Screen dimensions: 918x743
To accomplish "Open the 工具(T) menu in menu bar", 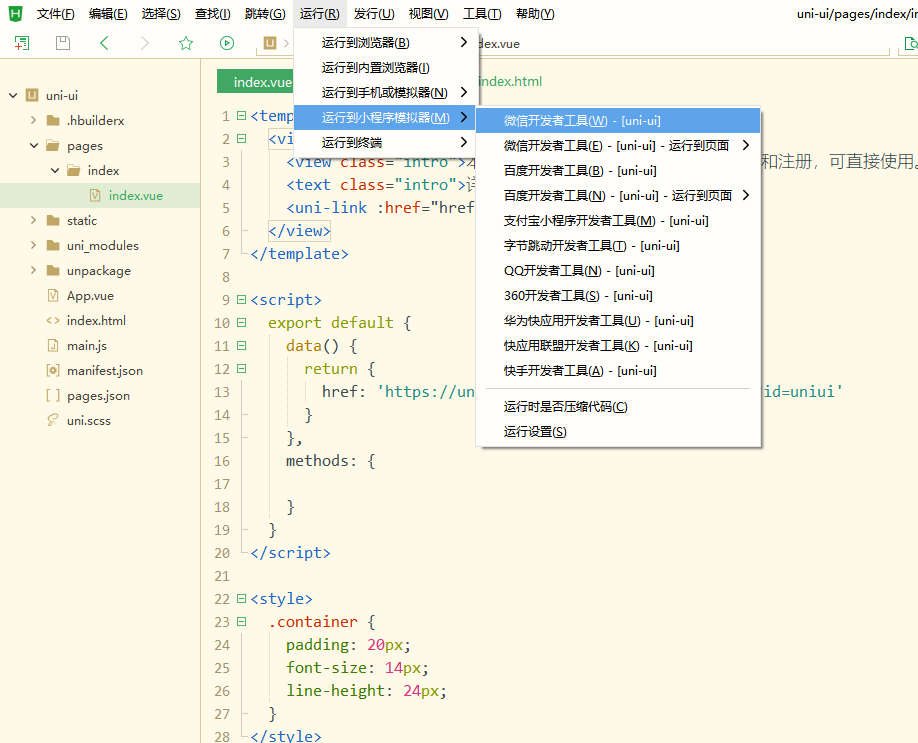I will pos(482,14).
